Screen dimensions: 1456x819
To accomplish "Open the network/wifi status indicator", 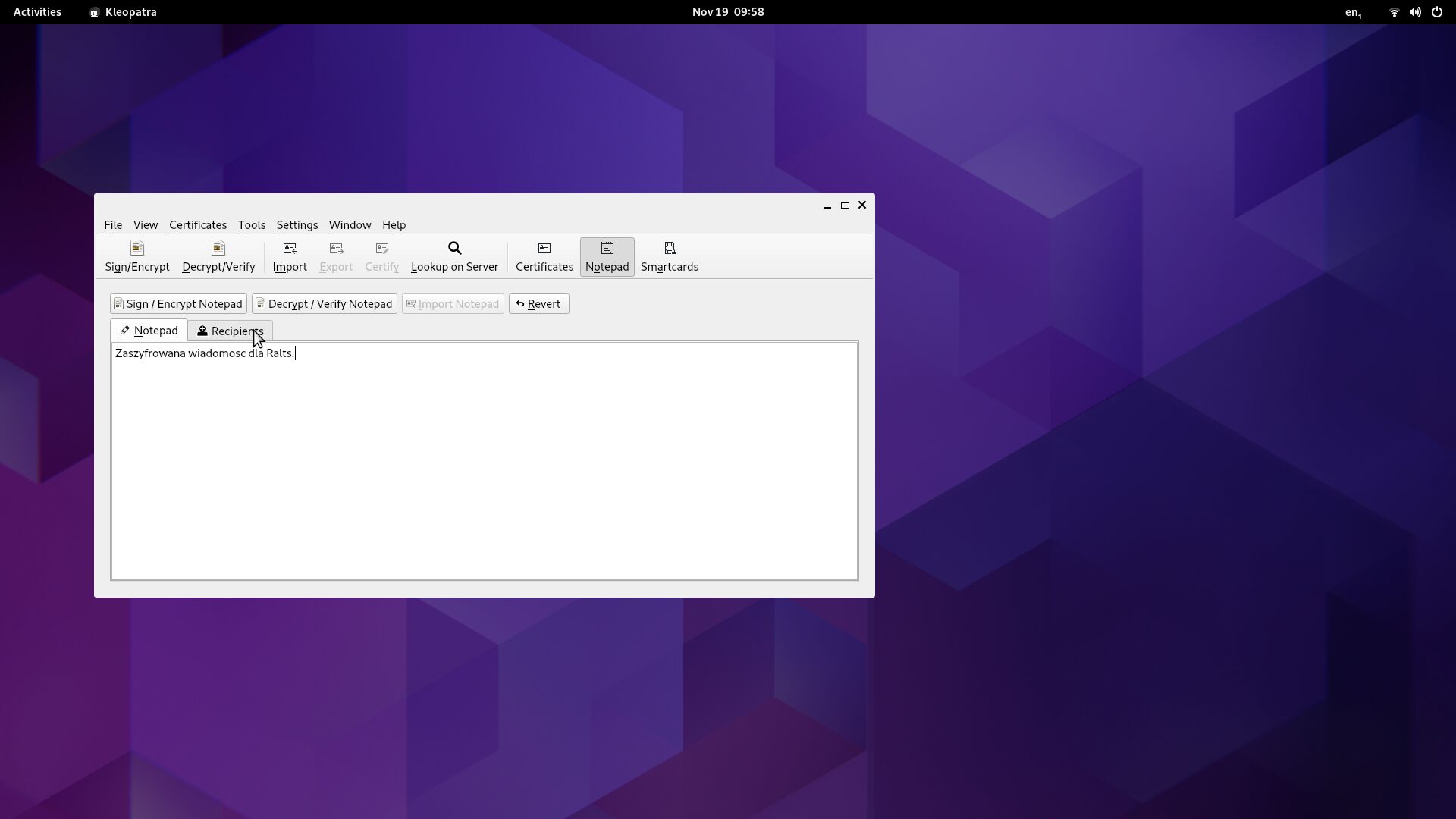I will pos(1393,12).
